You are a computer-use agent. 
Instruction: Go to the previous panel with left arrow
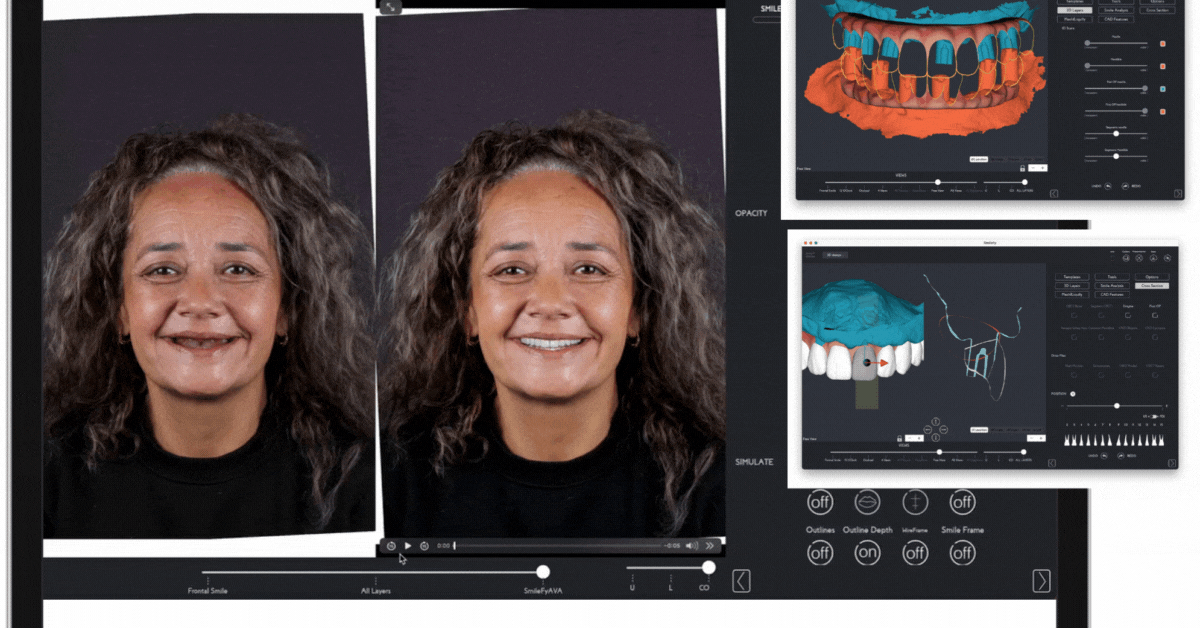click(741, 581)
